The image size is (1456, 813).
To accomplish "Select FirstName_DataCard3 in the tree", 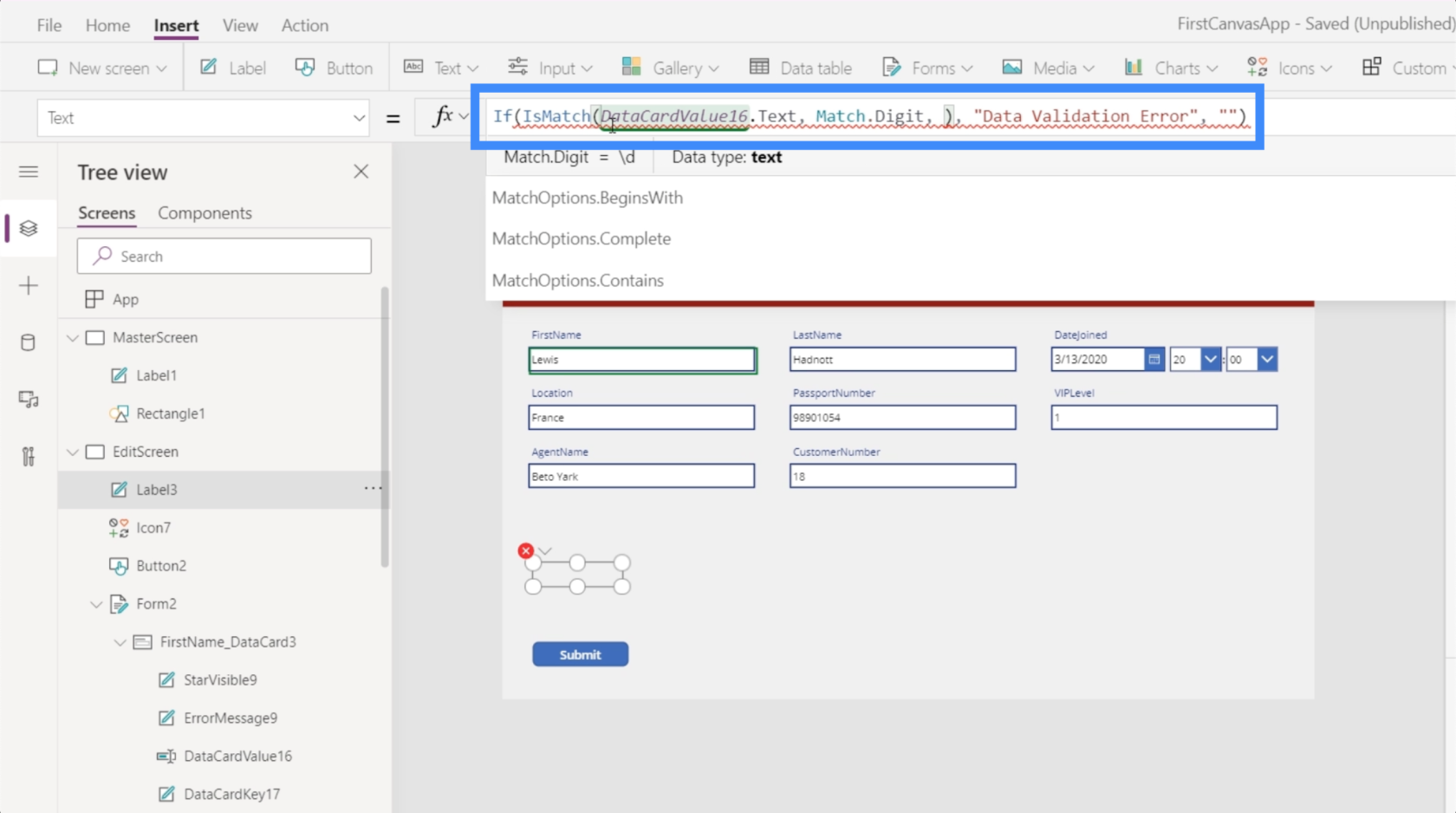I will pos(228,642).
